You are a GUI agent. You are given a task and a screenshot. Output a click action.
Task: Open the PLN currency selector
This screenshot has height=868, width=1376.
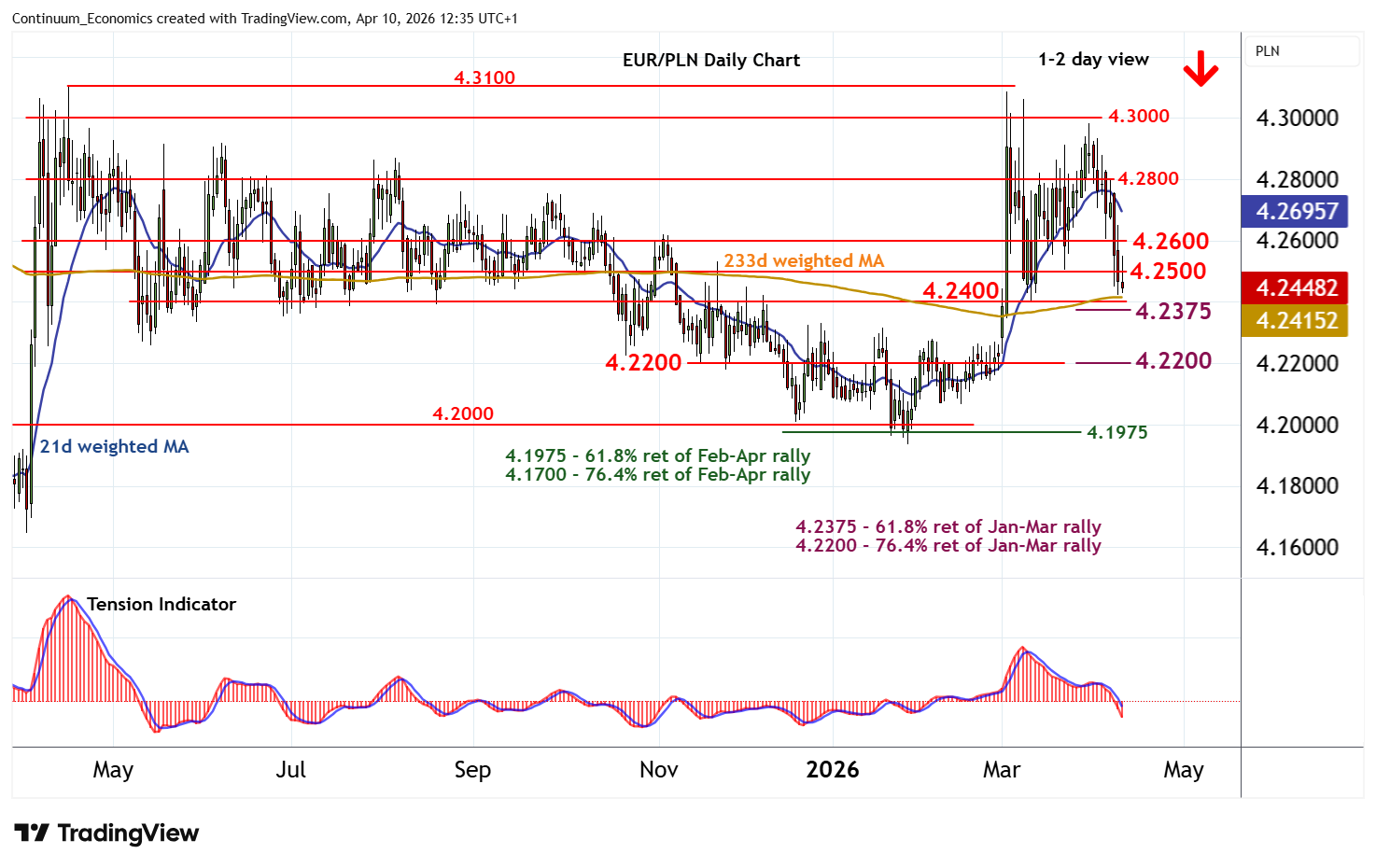(1302, 51)
